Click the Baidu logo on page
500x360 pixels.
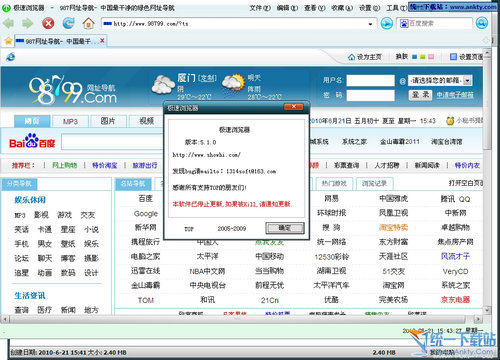[32, 141]
